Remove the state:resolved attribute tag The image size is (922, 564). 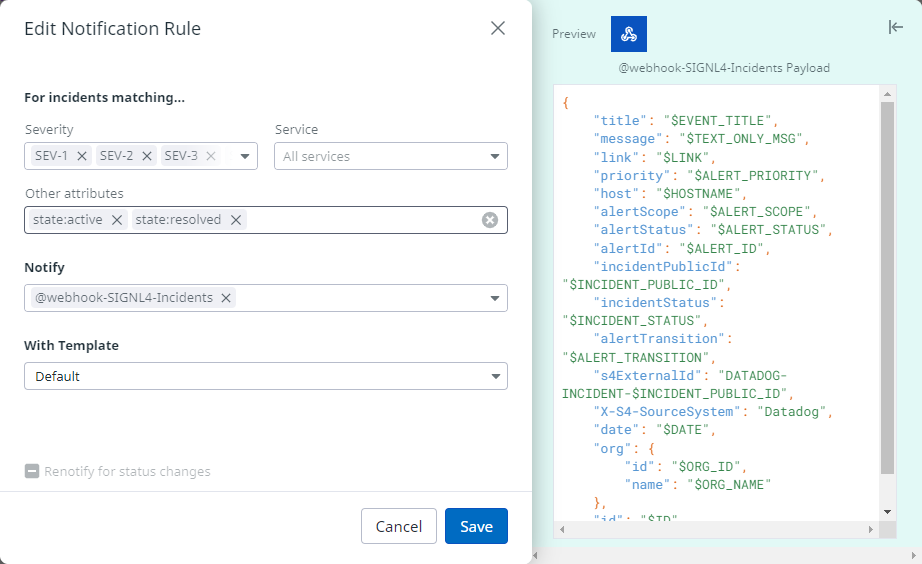pos(236,220)
